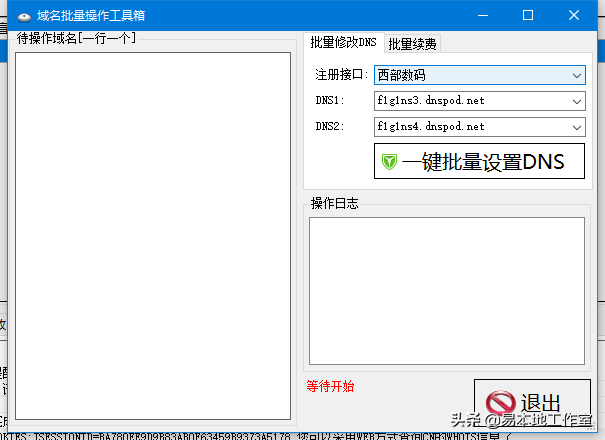The image size is (605, 440).
Task: Click inside the 操作日志 log box
Action: coord(447,291)
